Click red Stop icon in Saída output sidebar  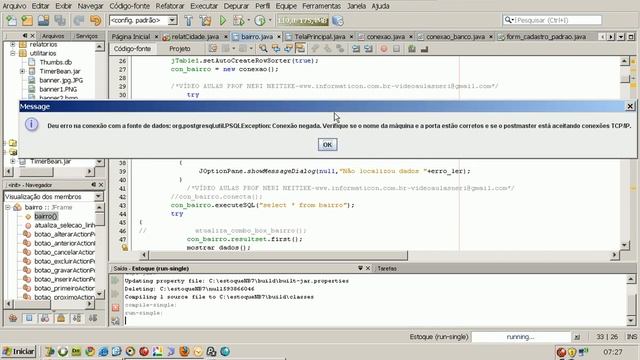[116, 308]
